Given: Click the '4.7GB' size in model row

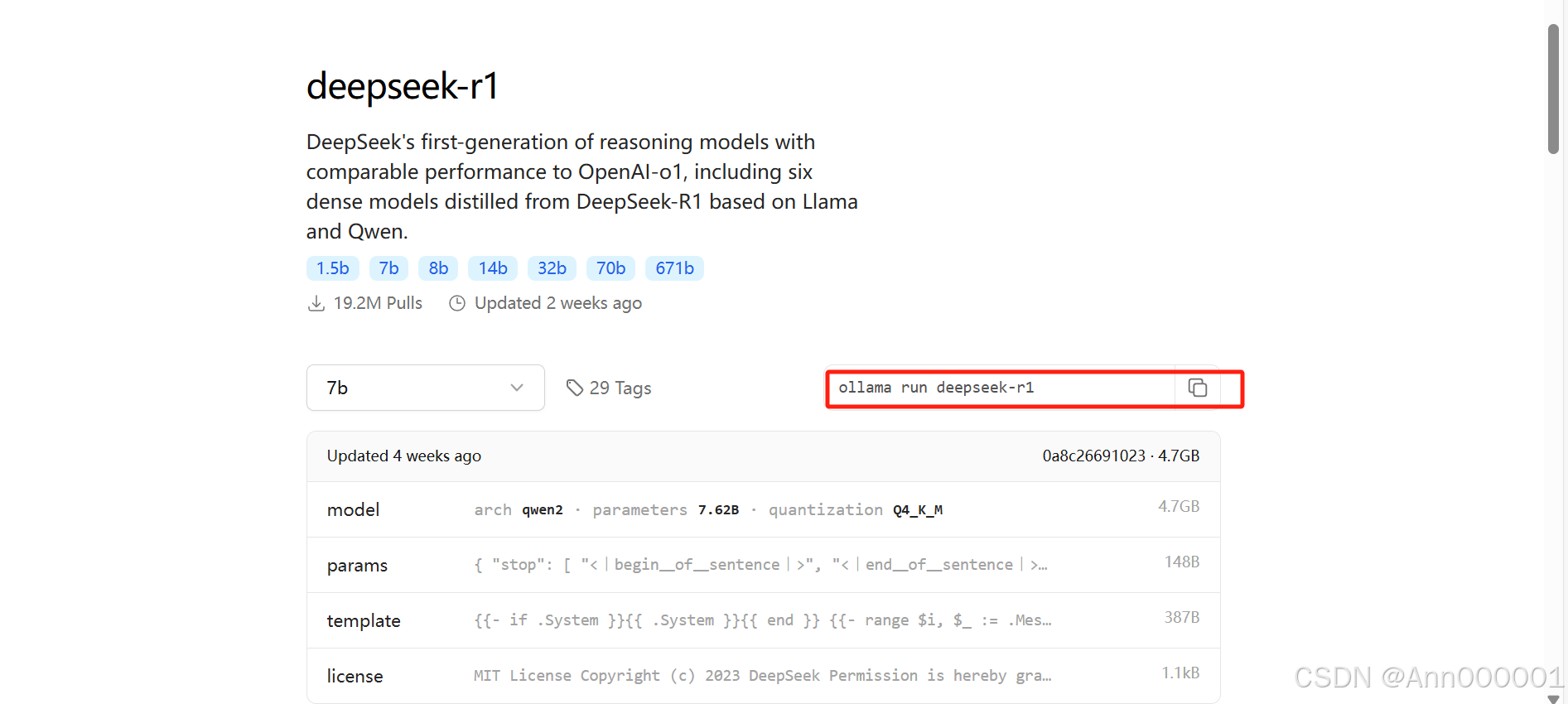Looking at the screenshot, I should (1179, 506).
